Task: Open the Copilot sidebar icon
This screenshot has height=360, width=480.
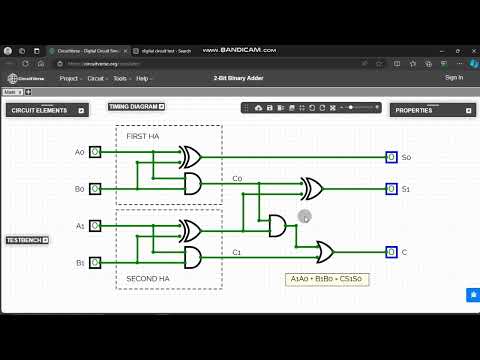Action: pyautogui.click(x=473, y=63)
